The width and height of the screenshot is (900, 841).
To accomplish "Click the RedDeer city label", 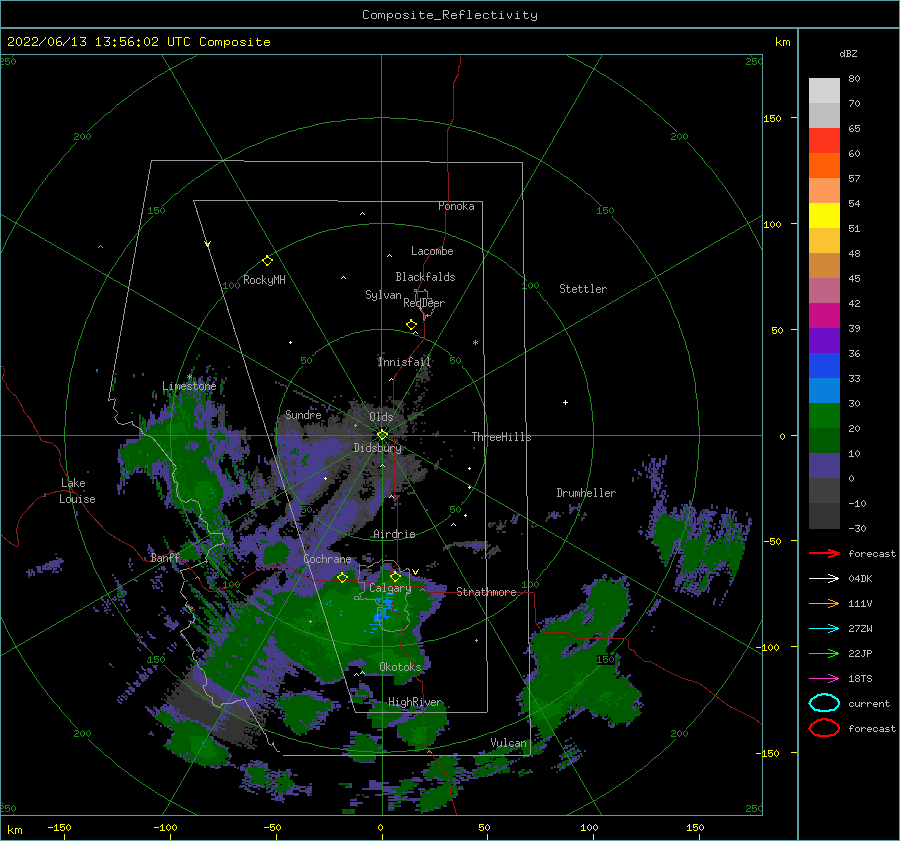I will point(424,303).
